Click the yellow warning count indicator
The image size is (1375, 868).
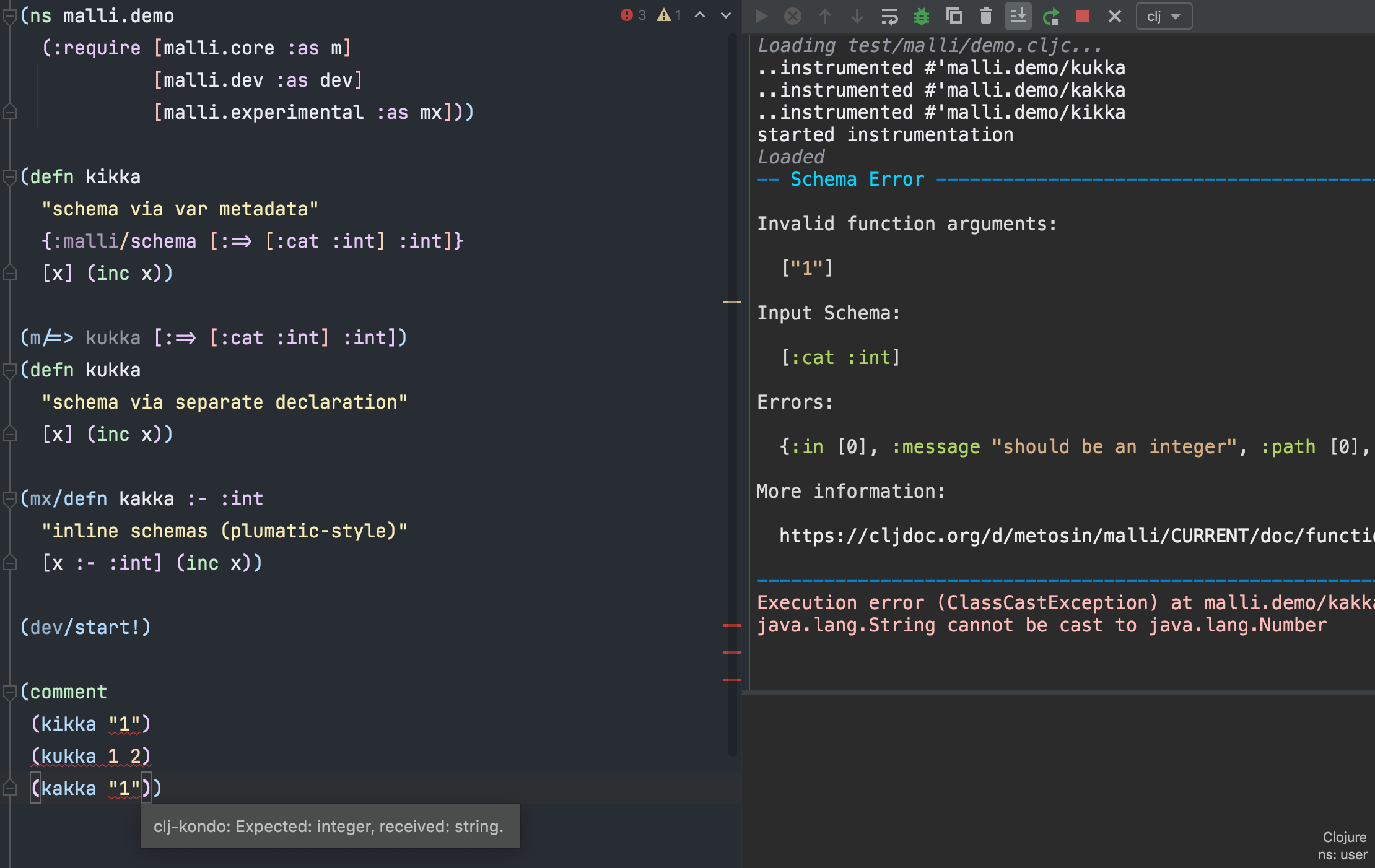tap(670, 15)
